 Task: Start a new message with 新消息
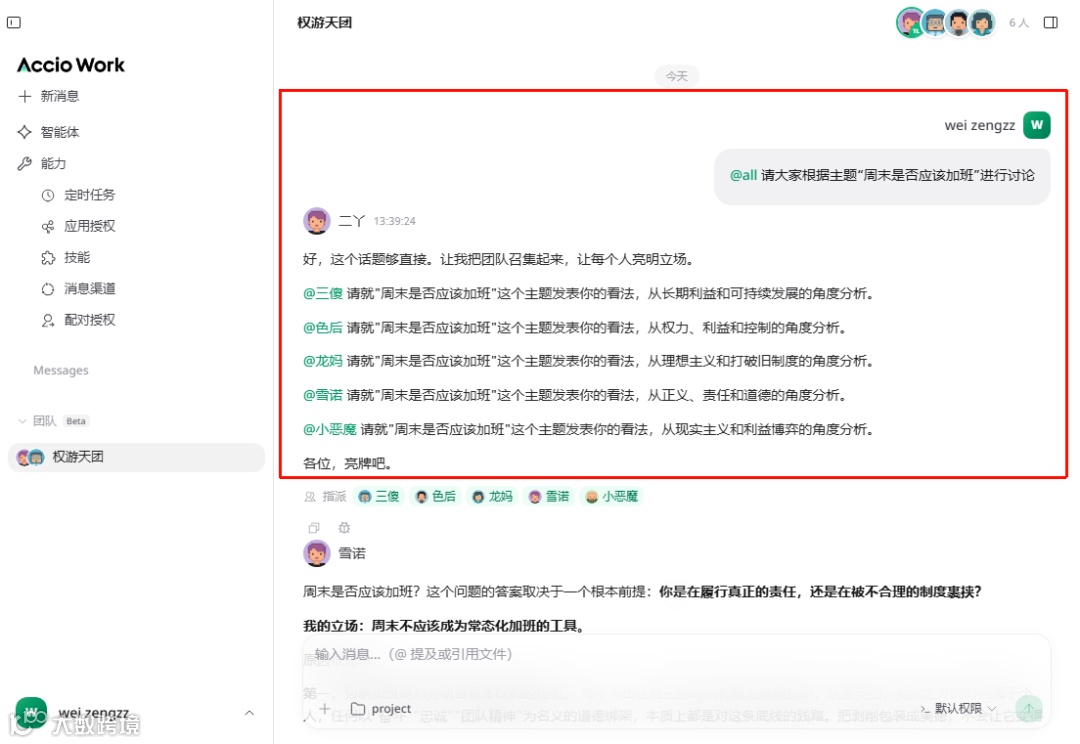tap(59, 96)
